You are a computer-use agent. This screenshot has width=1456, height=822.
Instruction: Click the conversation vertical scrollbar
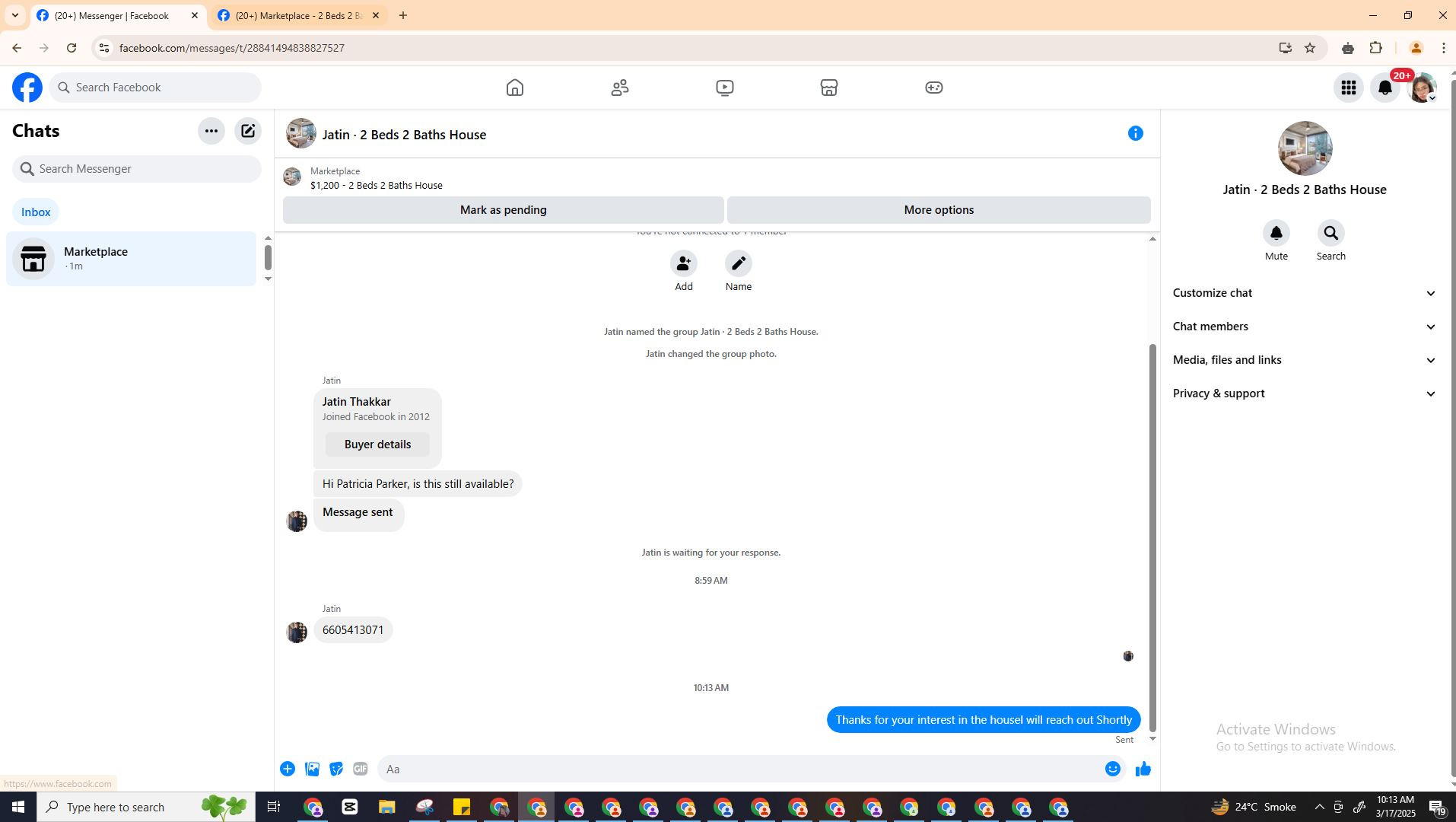coord(1152,537)
